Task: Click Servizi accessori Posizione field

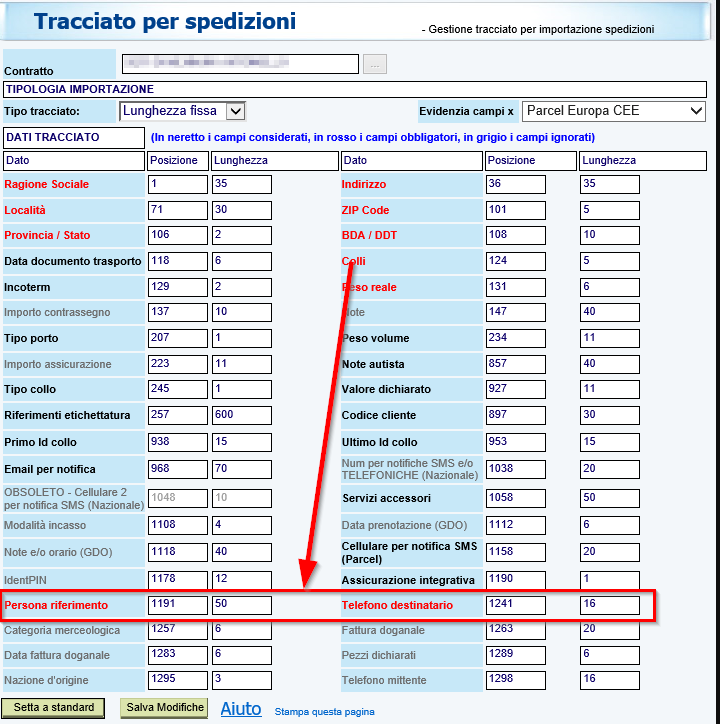Action: [x=515, y=498]
